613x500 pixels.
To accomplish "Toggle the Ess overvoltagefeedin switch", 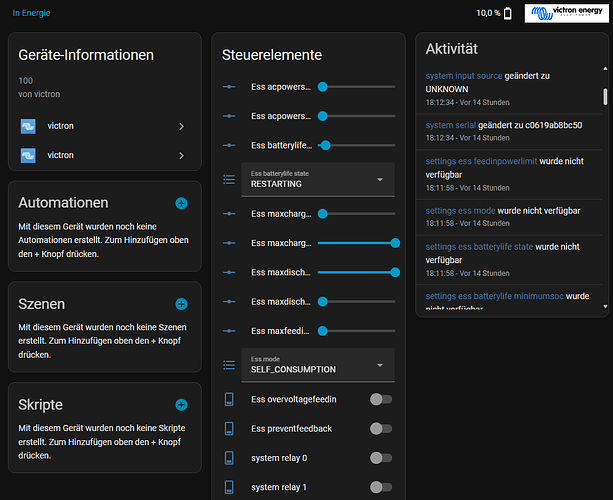I will 380,399.
